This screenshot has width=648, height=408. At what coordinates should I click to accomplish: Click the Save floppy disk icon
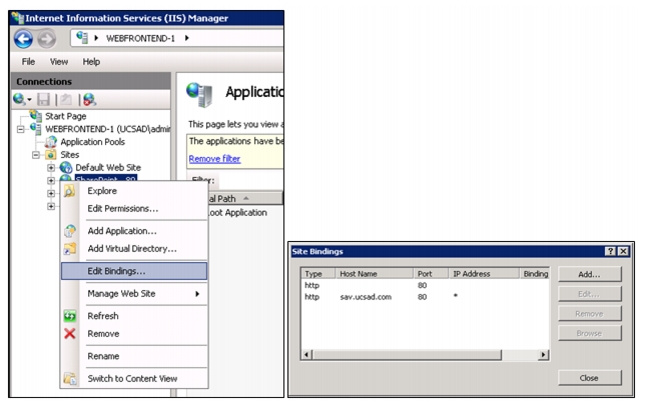(x=43, y=99)
